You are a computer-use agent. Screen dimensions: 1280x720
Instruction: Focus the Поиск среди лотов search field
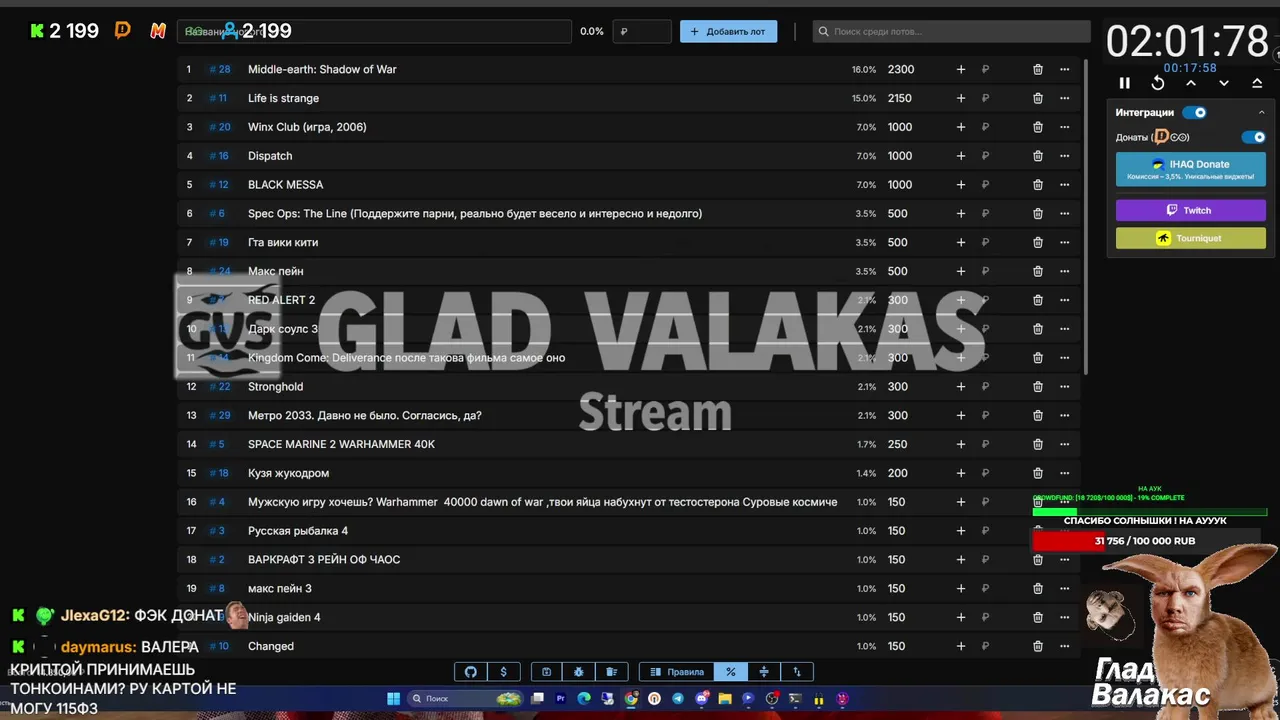coord(951,31)
